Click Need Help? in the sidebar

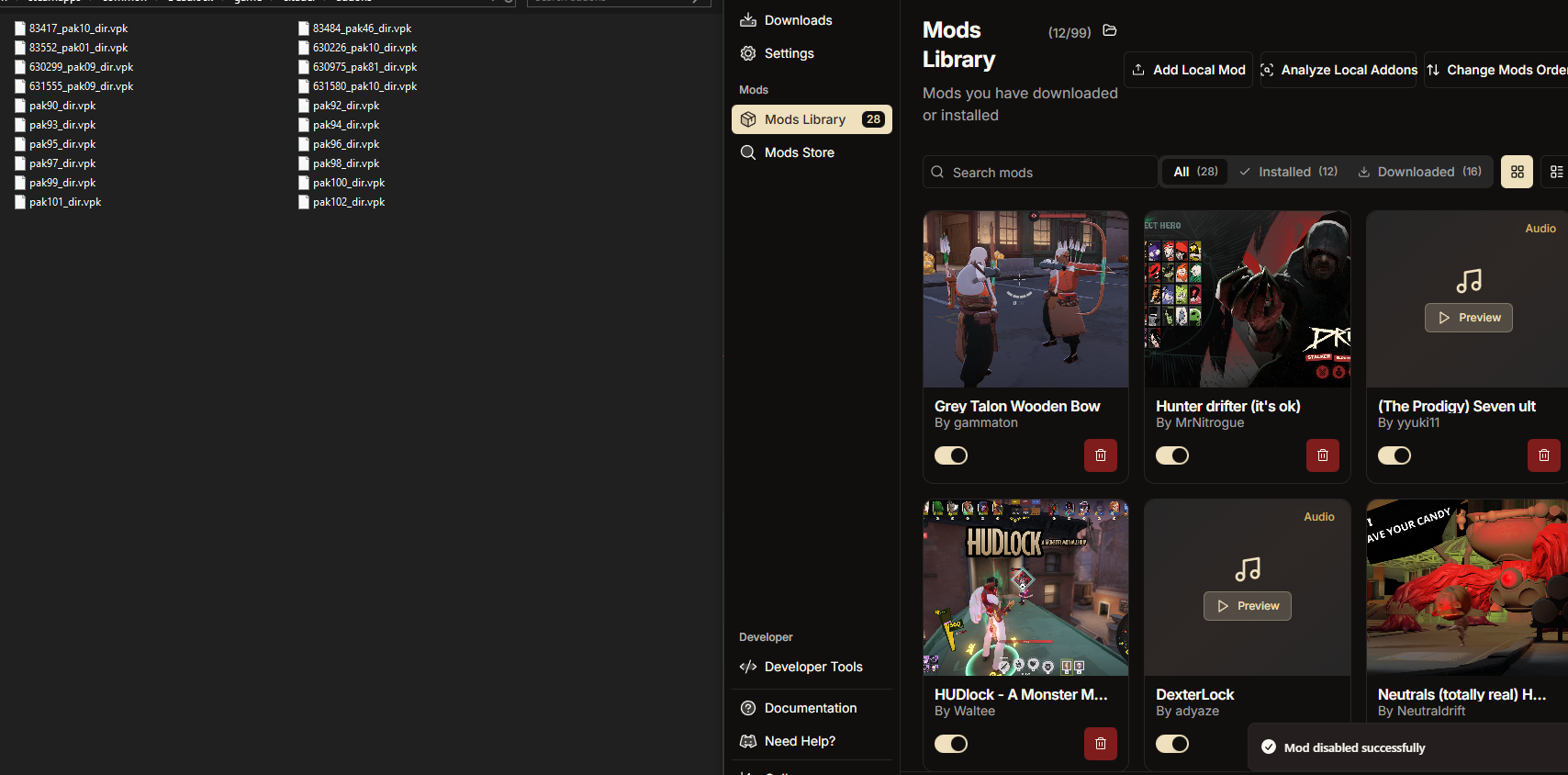pos(812,741)
